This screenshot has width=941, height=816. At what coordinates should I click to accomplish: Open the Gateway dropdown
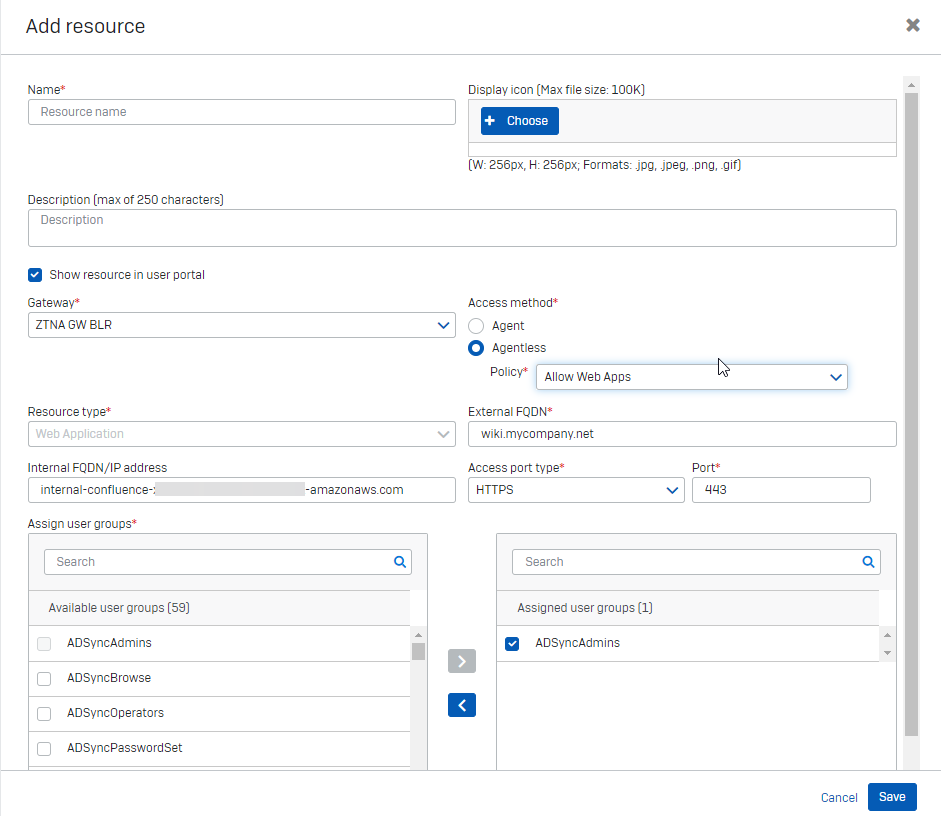coord(242,325)
